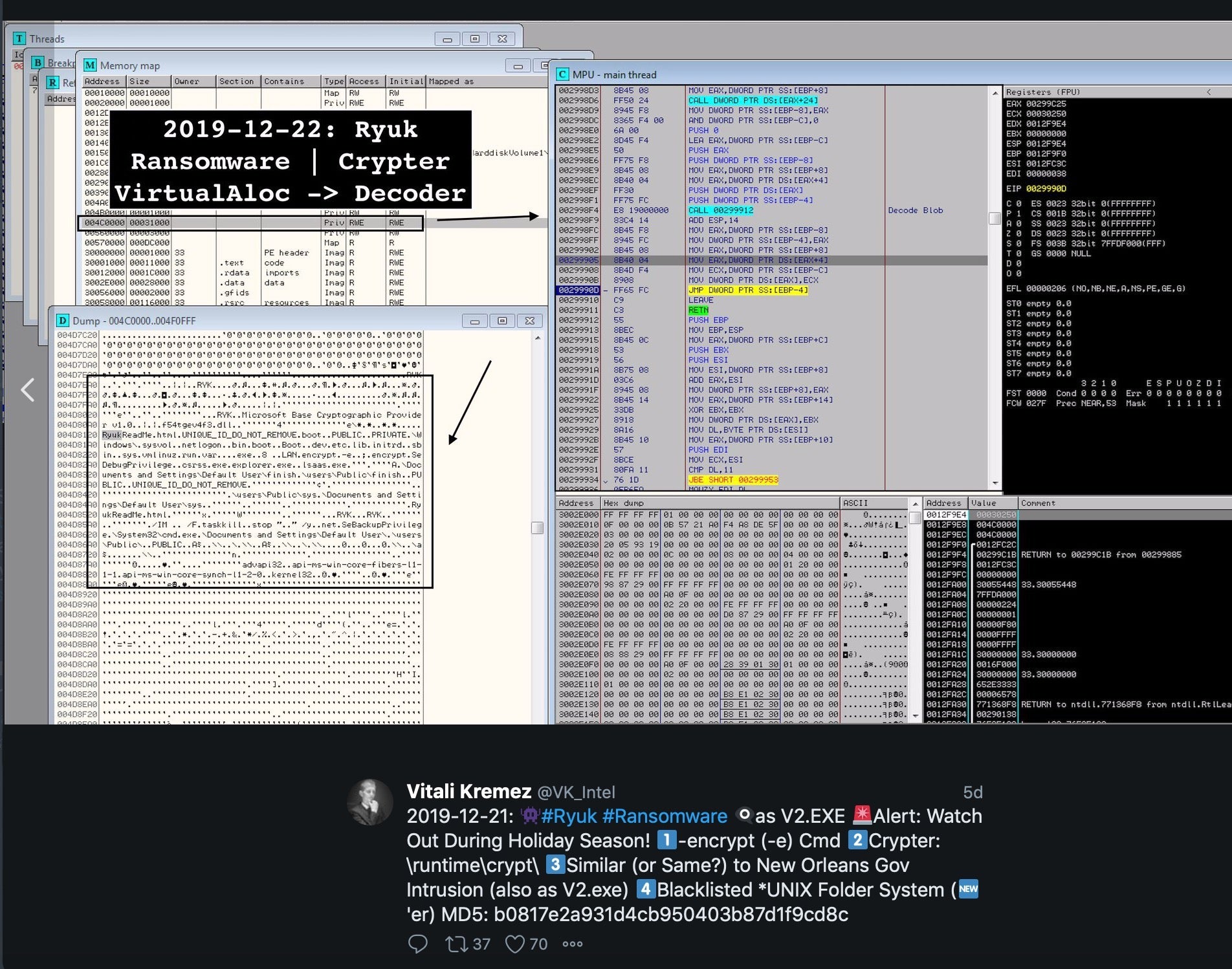The width and height of the screenshot is (1232, 969).
Task: Click the 'Contains' column header in Memory map
Action: (x=283, y=82)
